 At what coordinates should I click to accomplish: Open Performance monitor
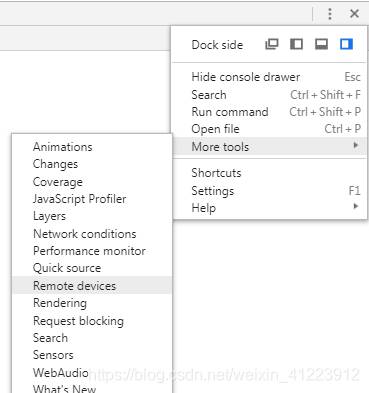point(92,251)
